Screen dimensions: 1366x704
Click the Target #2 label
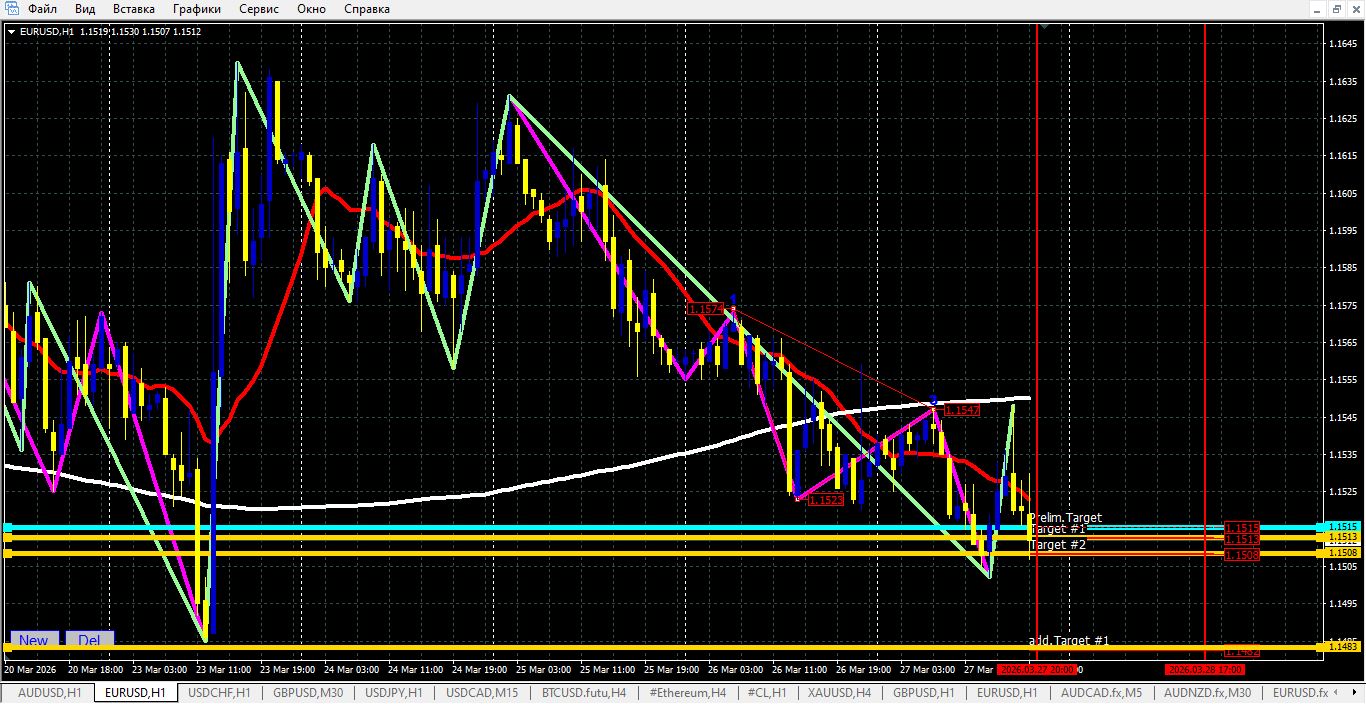[1058, 545]
